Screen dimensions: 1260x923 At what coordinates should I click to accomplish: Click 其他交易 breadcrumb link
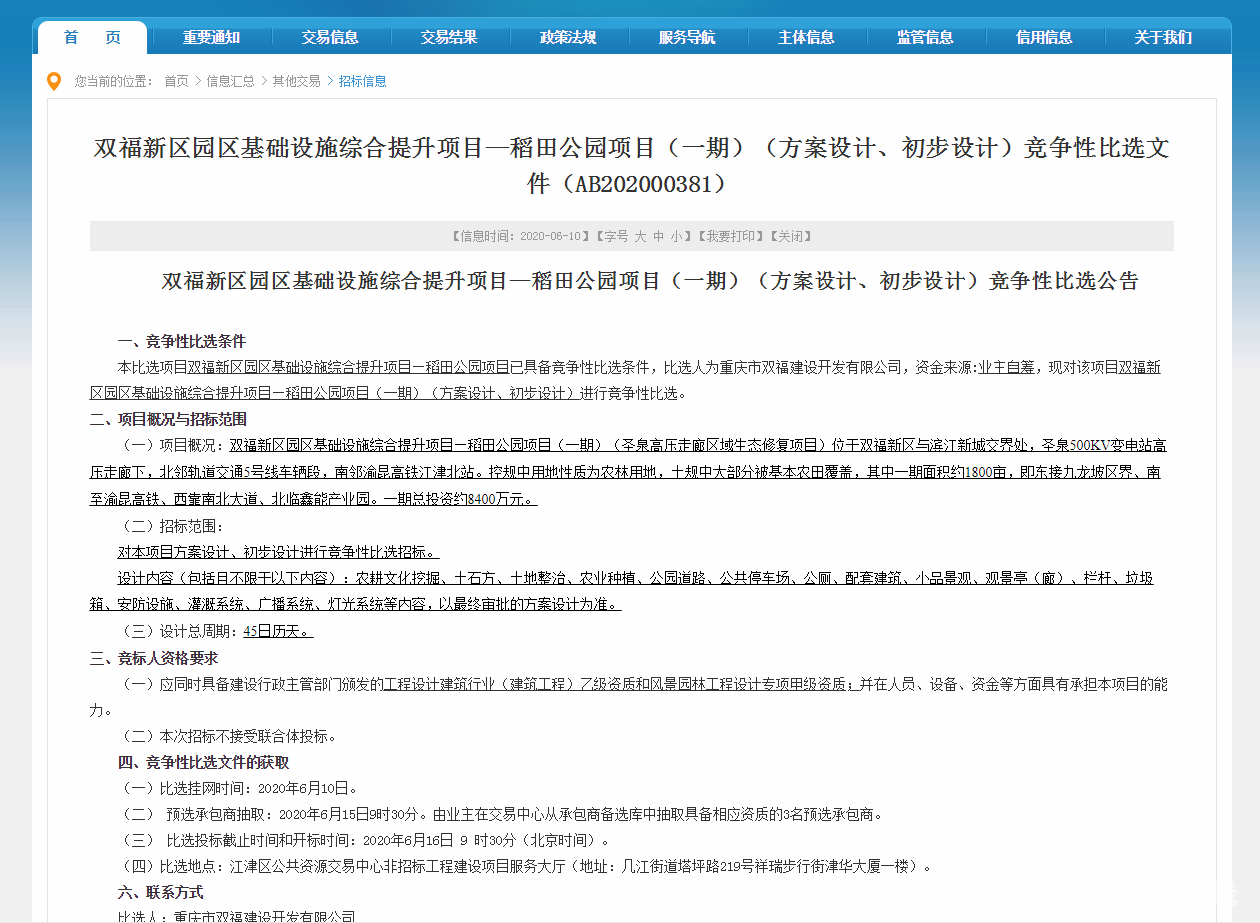click(297, 81)
